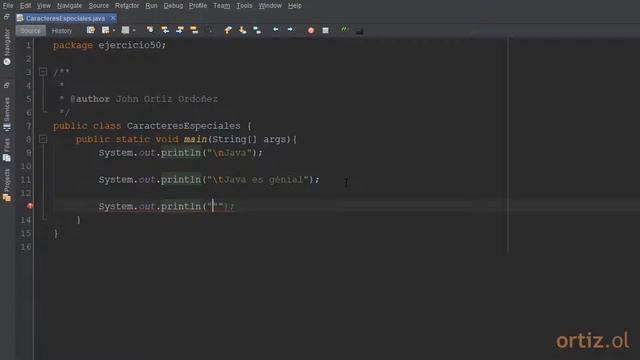The height and width of the screenshot is (360, 640).
Task: Click the green Comment icon
Action: coord(344,29)
